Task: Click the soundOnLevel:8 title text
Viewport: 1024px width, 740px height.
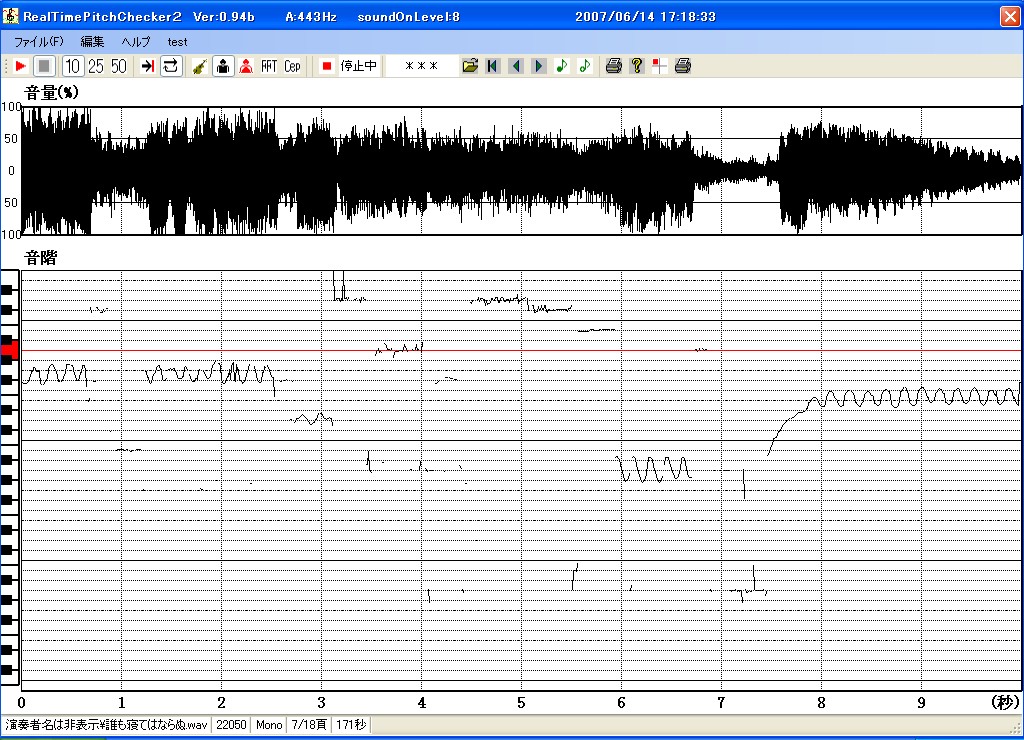Action: point(408,16)
